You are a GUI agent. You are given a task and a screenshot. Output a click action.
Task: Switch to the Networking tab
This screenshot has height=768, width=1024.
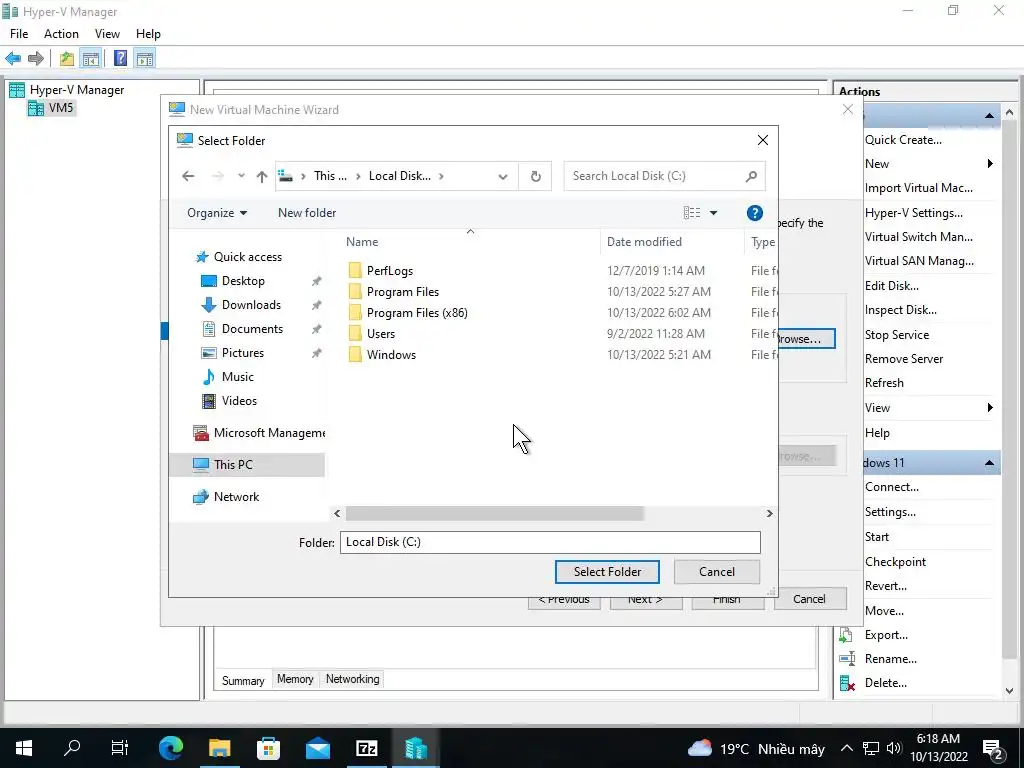(x=353, y=679)
